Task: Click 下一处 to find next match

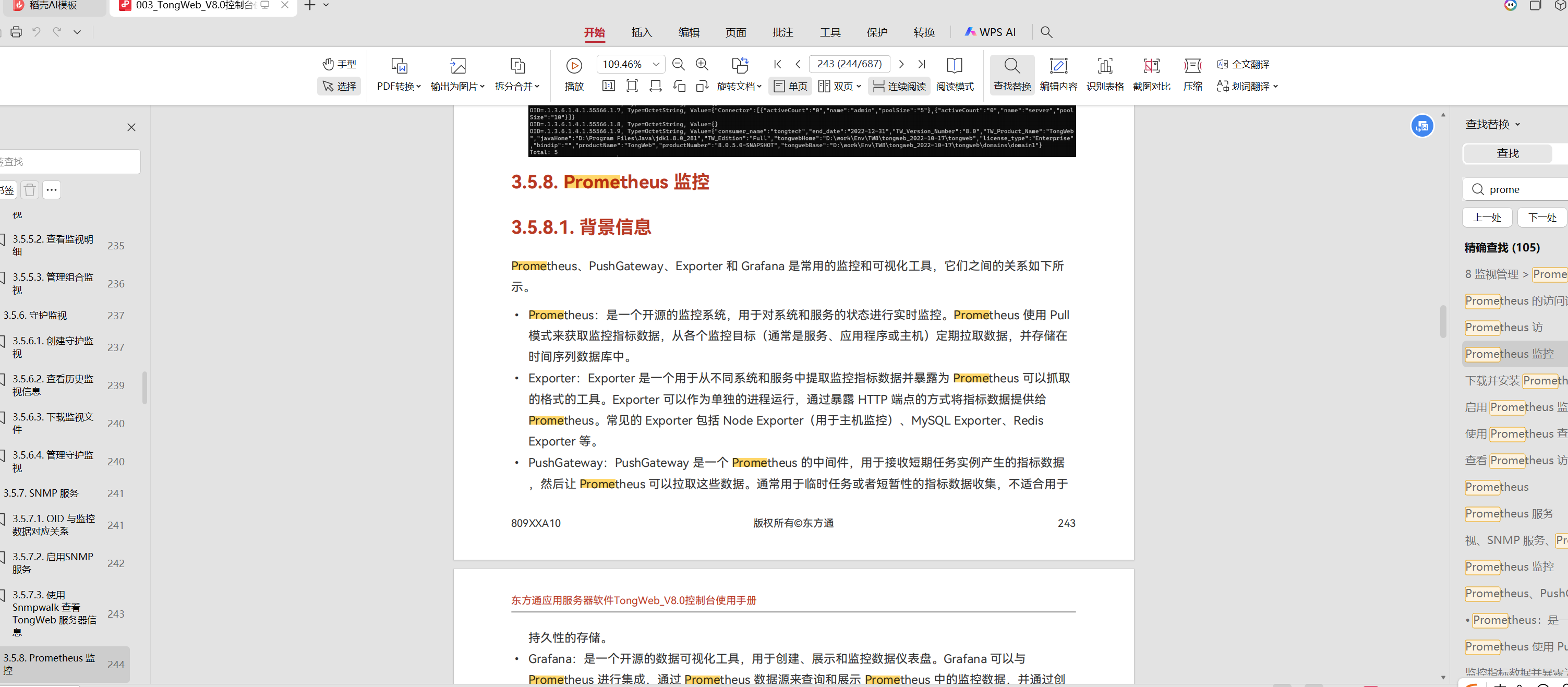Action: pyautogui.click(x=1542, y=217)
